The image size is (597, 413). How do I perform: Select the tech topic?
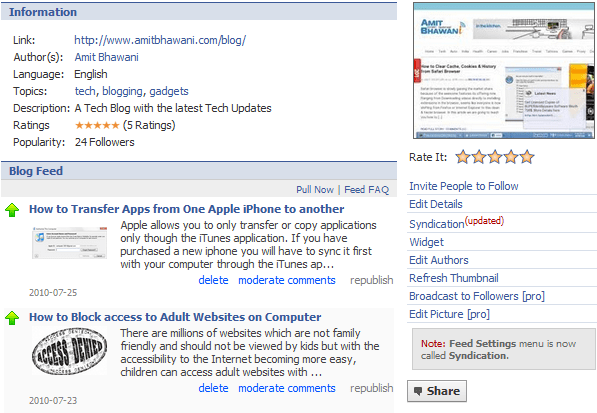85,91
